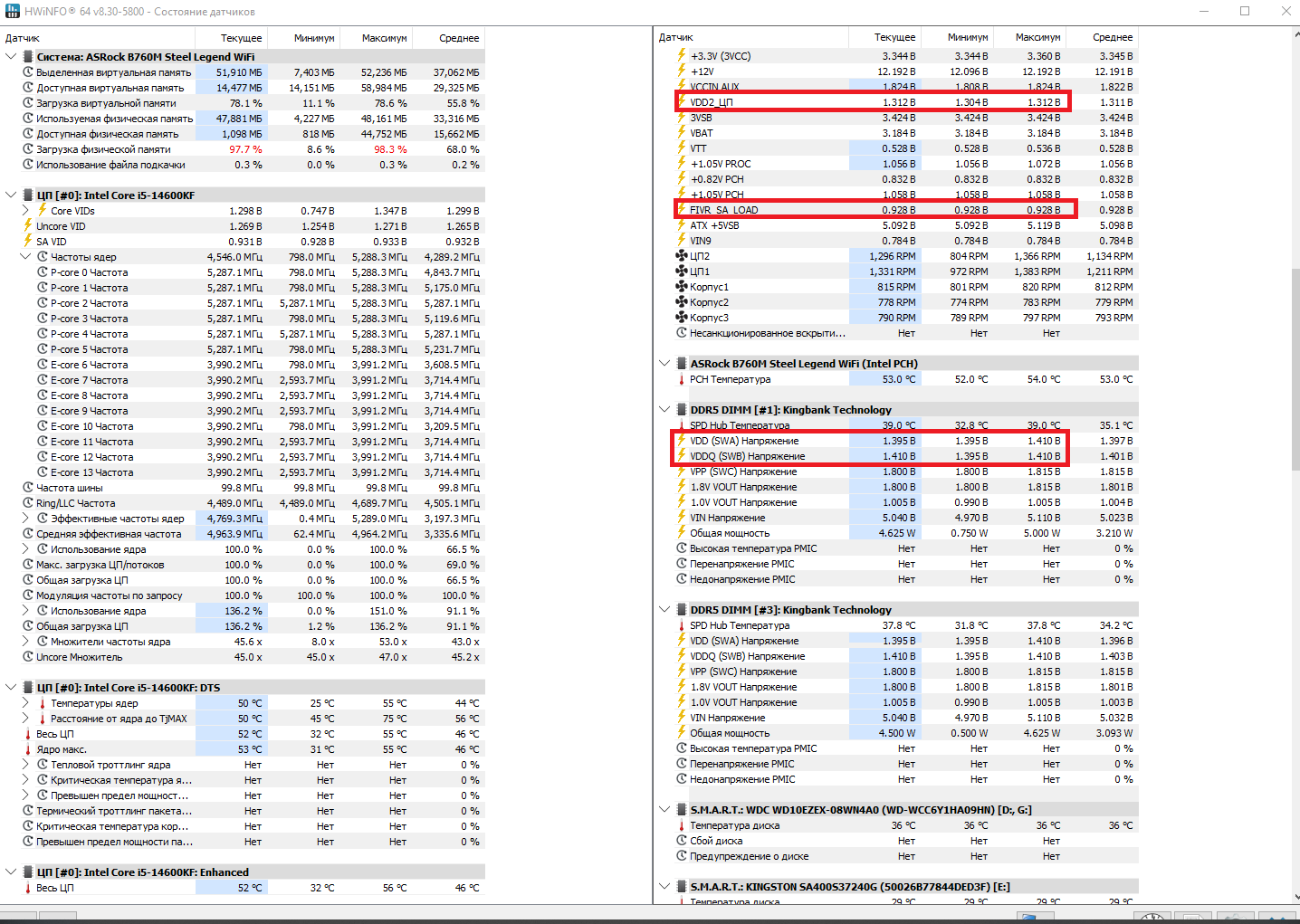Select Общая мощность under DIMM #3
This screenshot has height=924, width=1300.
point(896,733)
